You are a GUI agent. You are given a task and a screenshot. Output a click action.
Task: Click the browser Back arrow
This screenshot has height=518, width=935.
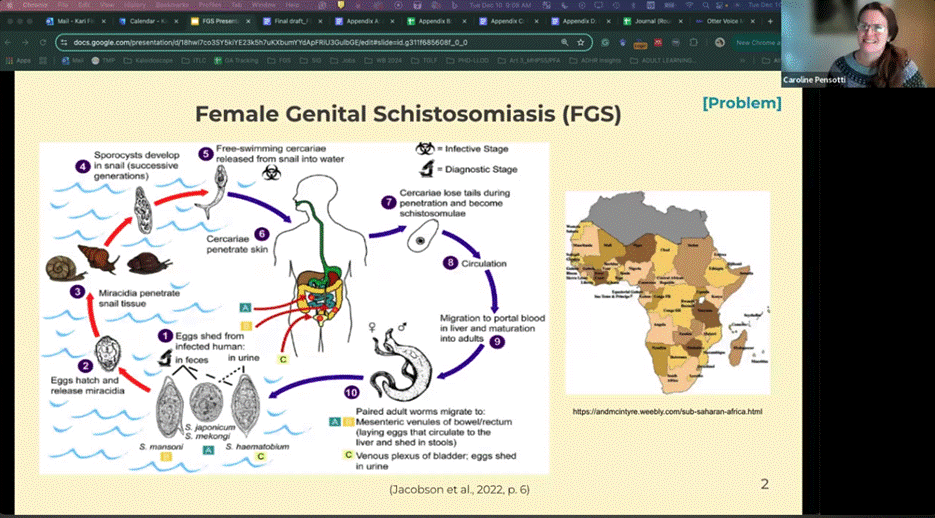8,43
